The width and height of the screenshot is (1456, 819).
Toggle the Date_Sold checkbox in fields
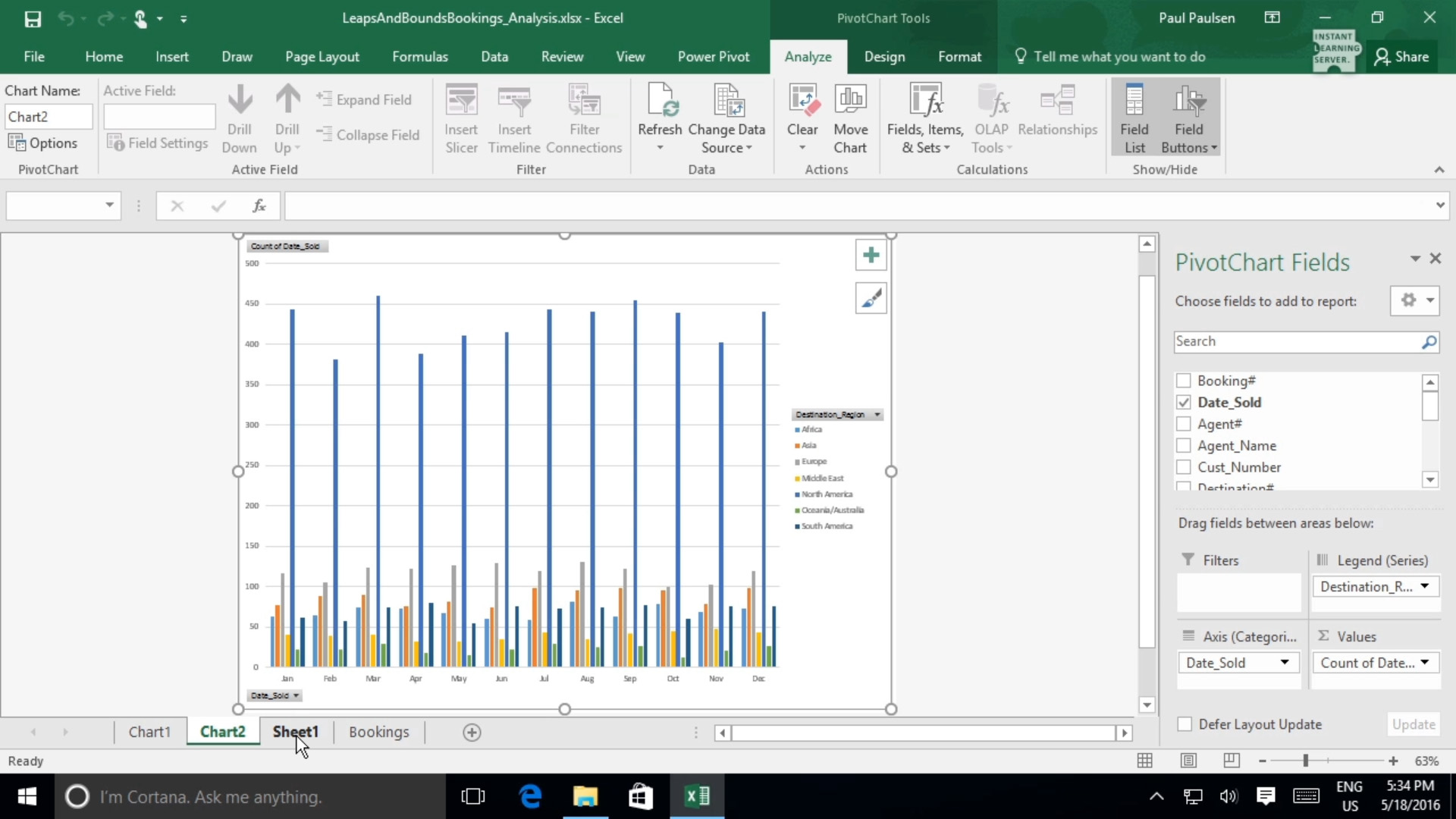pyautogui.click(x=1184, y=401)
